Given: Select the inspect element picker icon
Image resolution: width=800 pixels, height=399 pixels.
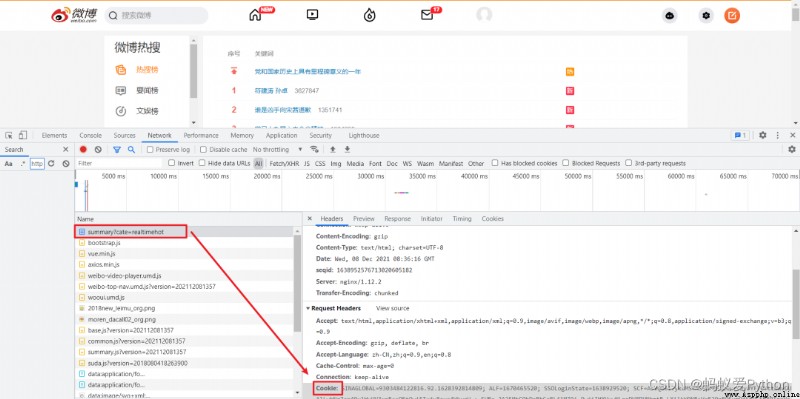Looking at the screenshot, I should click(9, 135).
